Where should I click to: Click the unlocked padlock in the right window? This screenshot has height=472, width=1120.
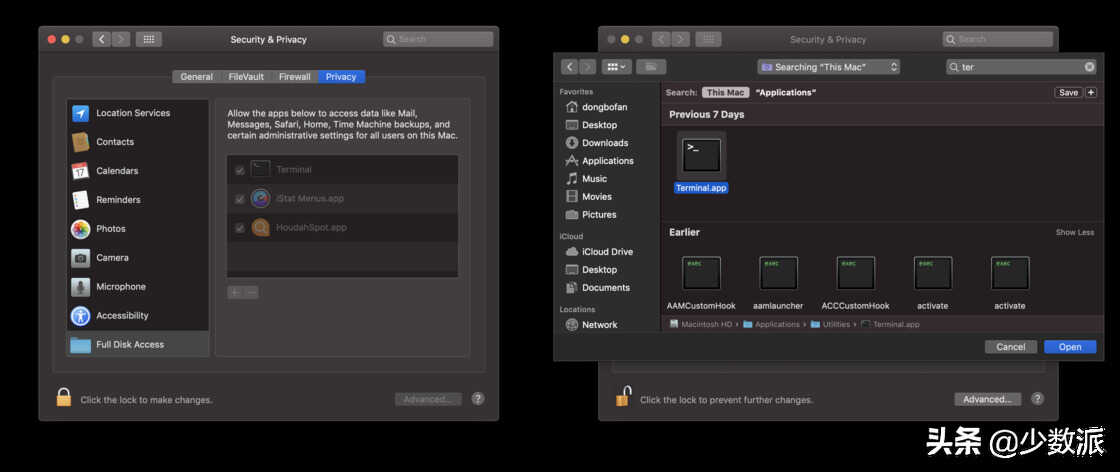623,397
